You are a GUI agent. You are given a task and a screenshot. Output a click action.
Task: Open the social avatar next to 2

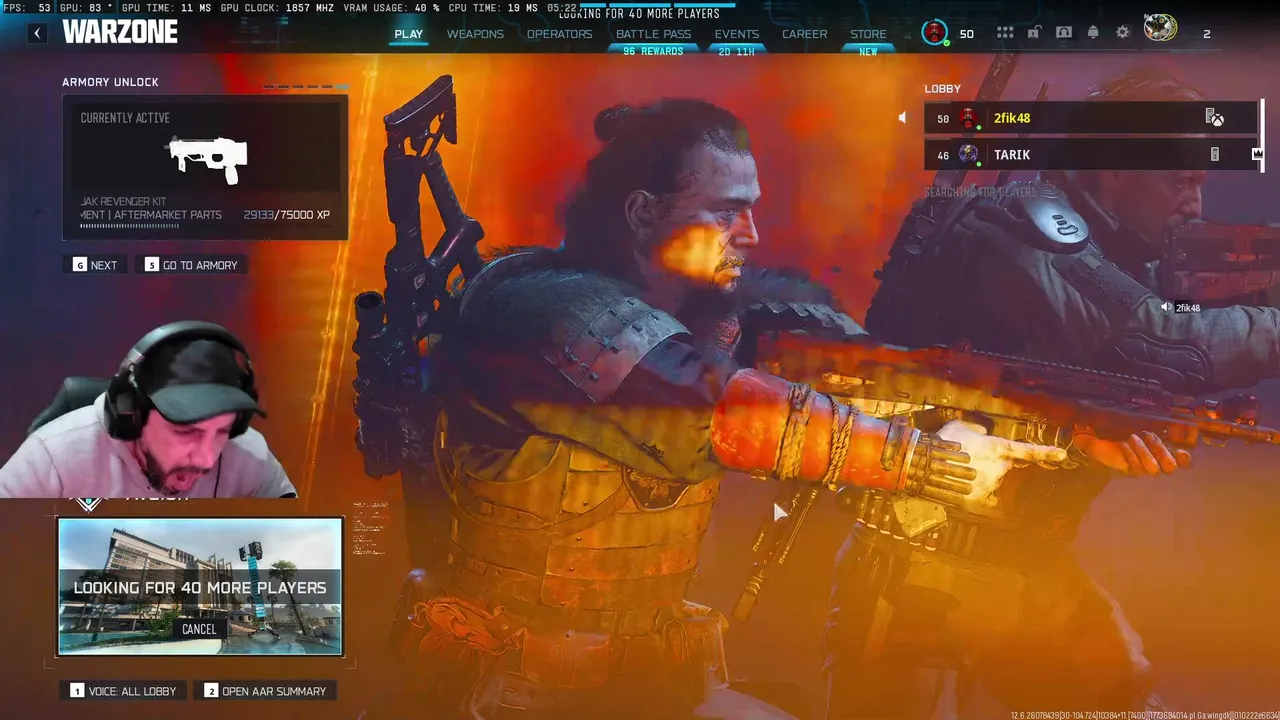[x=1160, y=28]
